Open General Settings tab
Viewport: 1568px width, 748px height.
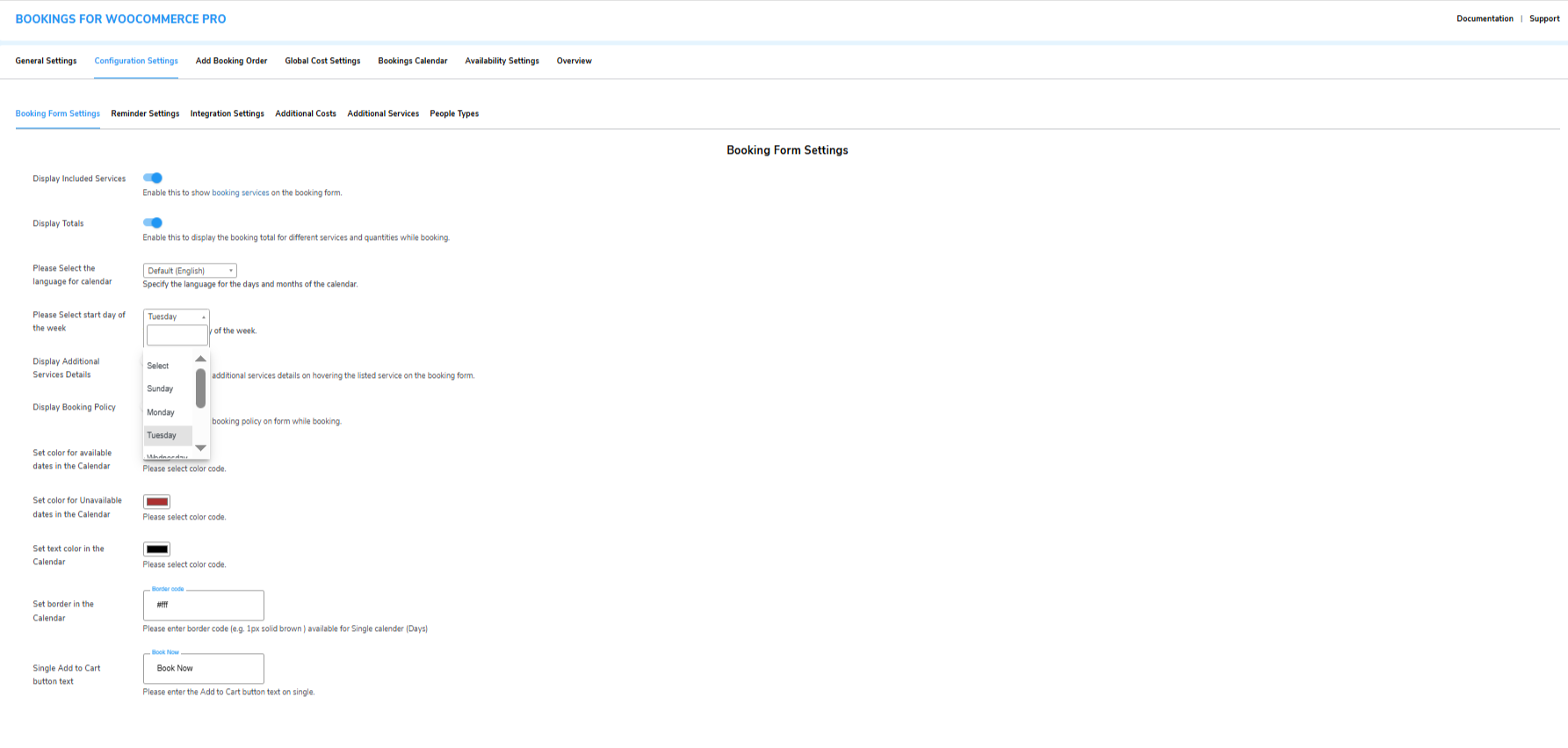pyautogui.click(x=46, y=61)
